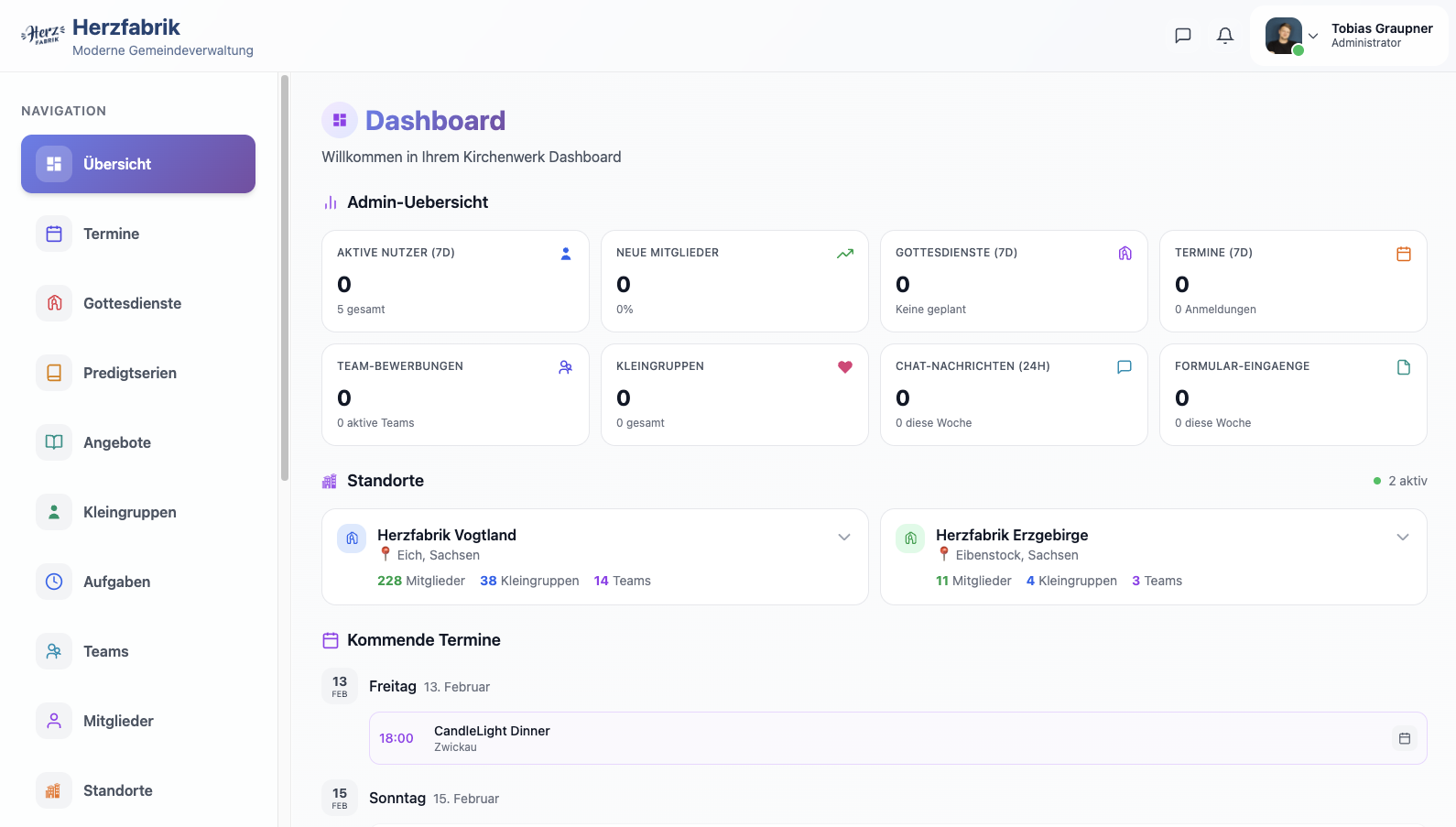Click the Teams people icon in sidebar

click(x=54, y=651)
